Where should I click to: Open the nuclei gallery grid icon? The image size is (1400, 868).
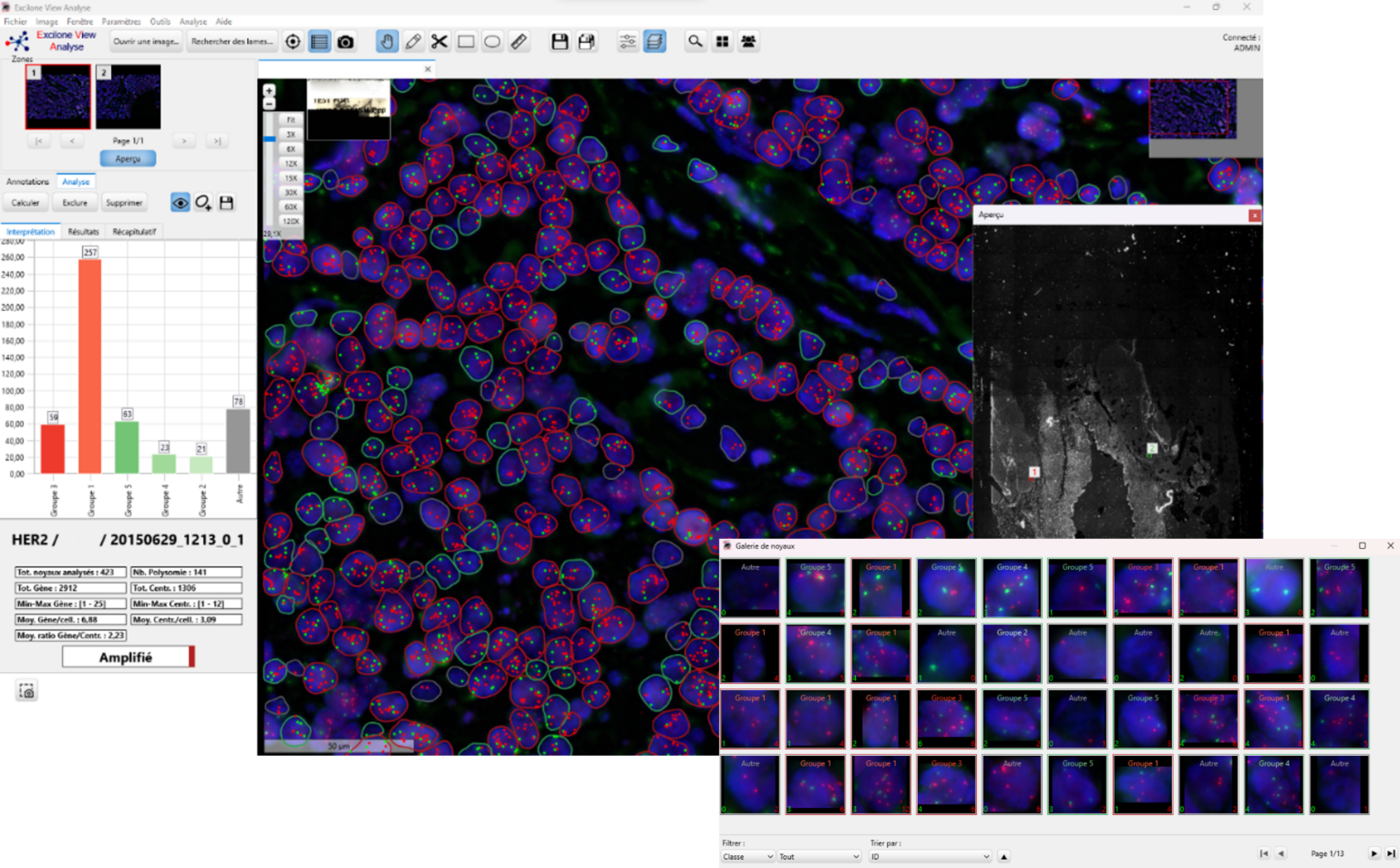pyautogui.click(x=722, y=42)
